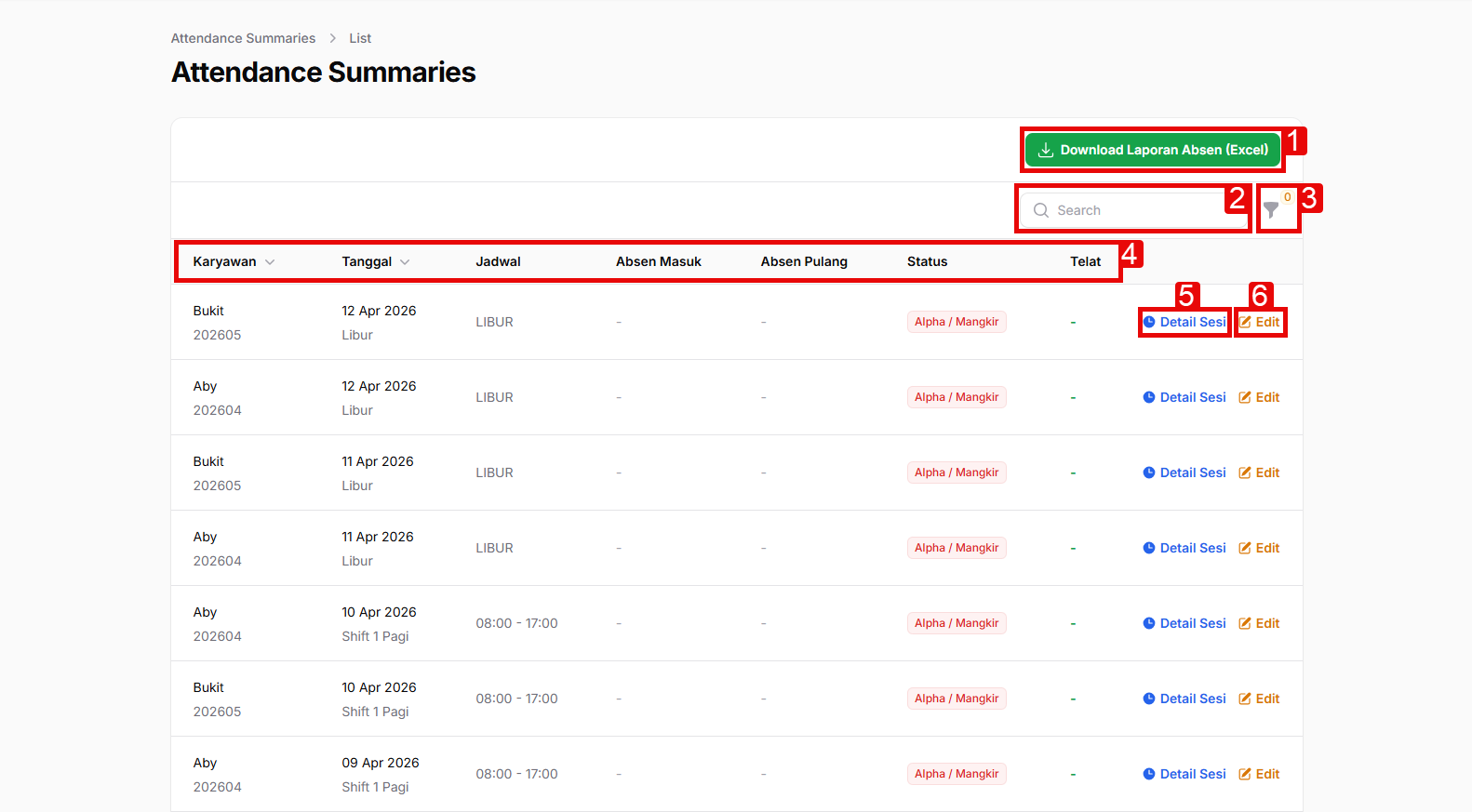Image resolution: width=1472 pixels, height=812 pixels.
Task: Open Detail Sesi for Aby 09 Apr 2026
Action: click(x=1184, y=774)
